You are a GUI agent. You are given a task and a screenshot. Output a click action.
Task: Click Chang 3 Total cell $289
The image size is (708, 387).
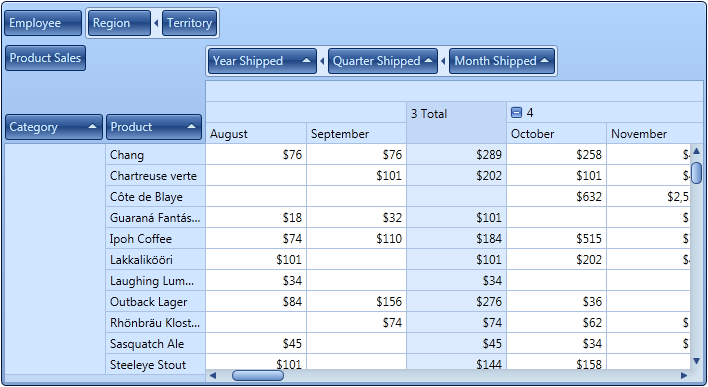[456, 155]
